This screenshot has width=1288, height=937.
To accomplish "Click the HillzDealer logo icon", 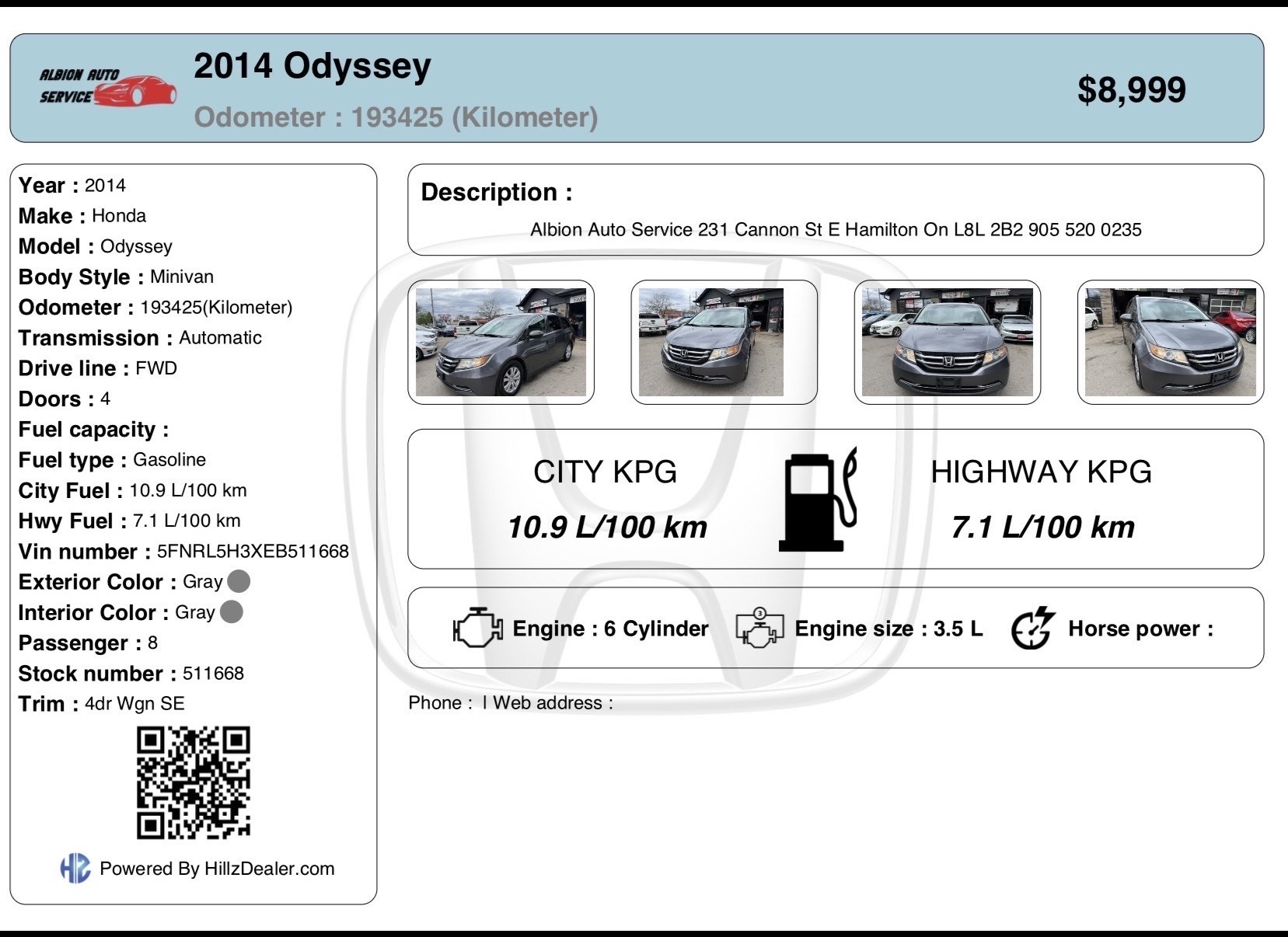I will [x=75, y=868].
